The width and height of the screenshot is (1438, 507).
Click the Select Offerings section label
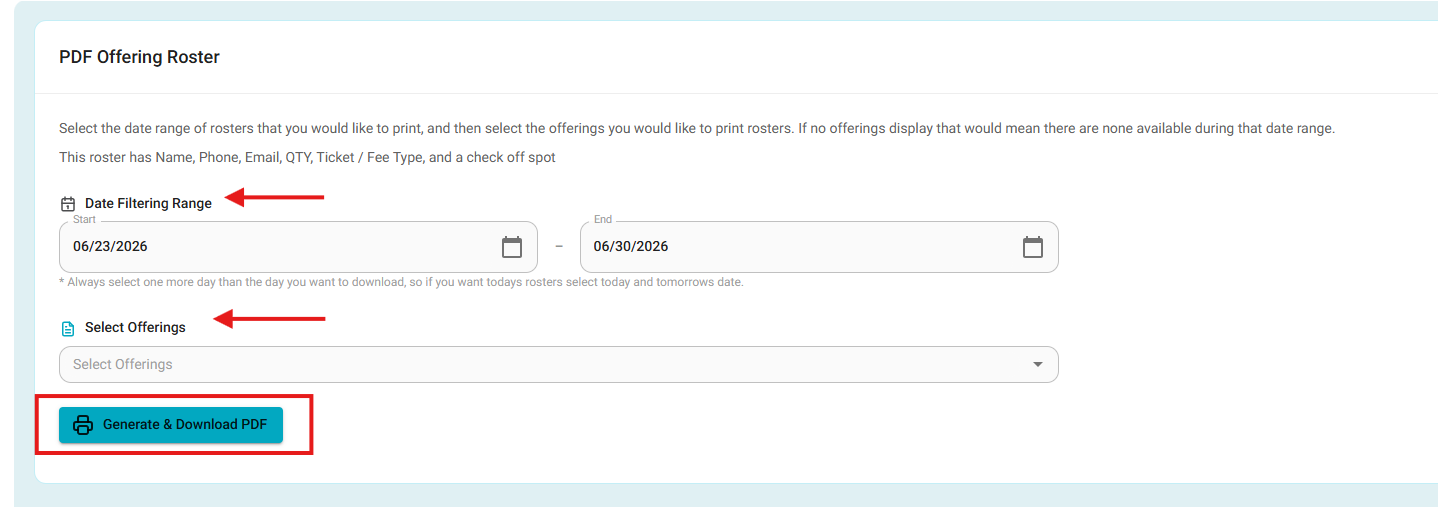click(x=135, y=327)
